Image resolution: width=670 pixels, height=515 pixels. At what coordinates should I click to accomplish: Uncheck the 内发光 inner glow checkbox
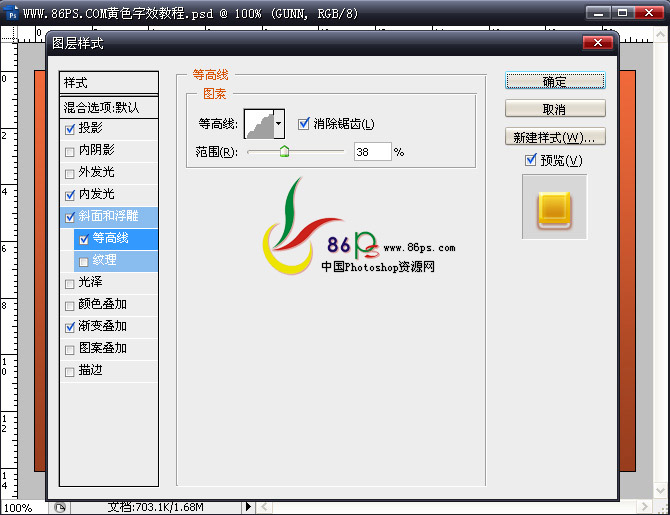(x=70, y=195)
